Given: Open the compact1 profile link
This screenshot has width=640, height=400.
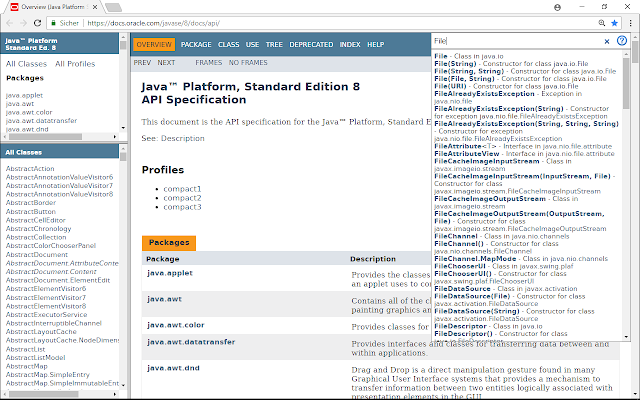Looking at the screenshot, I should click(182, 189).
